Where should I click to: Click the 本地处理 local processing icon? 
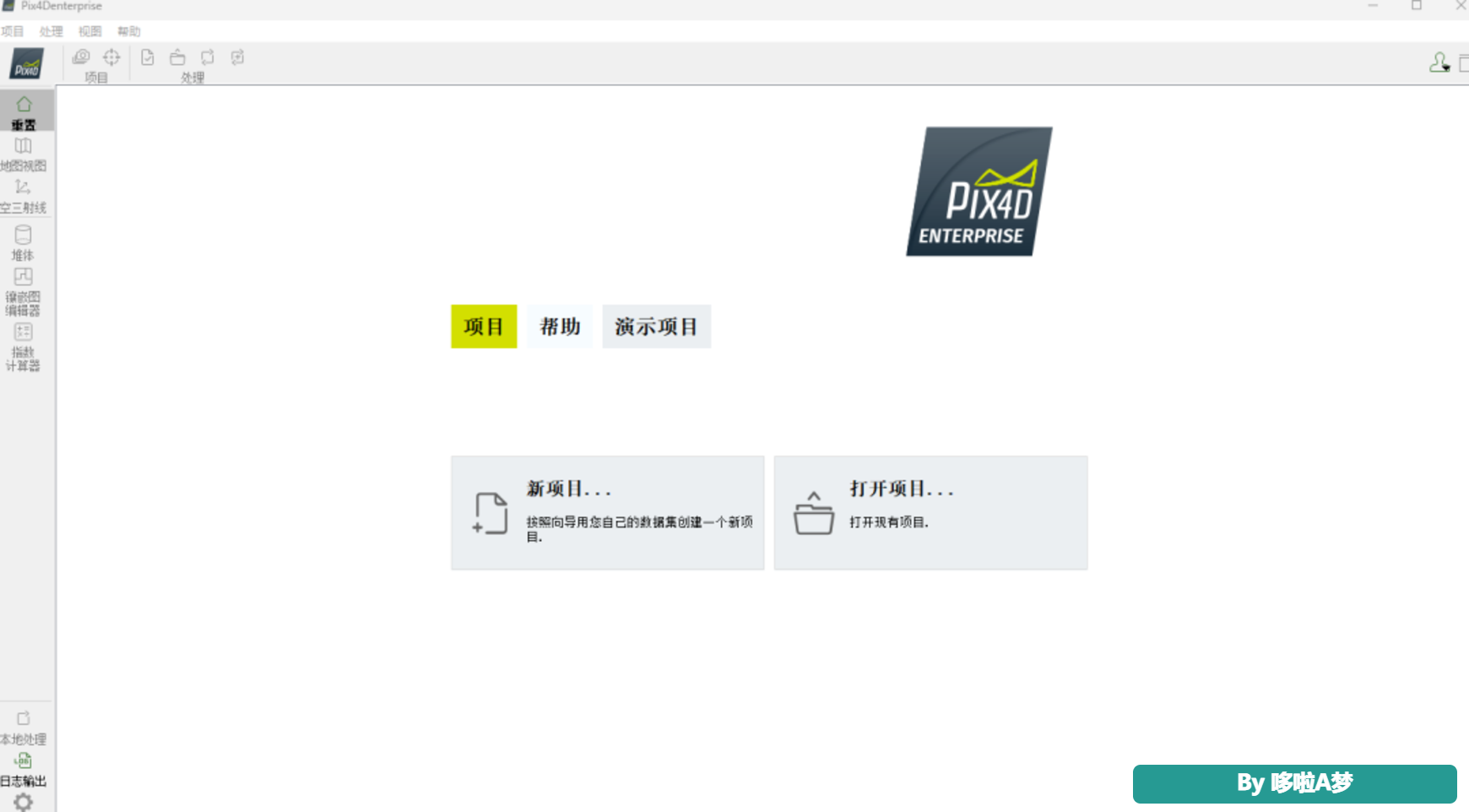coord(24,728)
